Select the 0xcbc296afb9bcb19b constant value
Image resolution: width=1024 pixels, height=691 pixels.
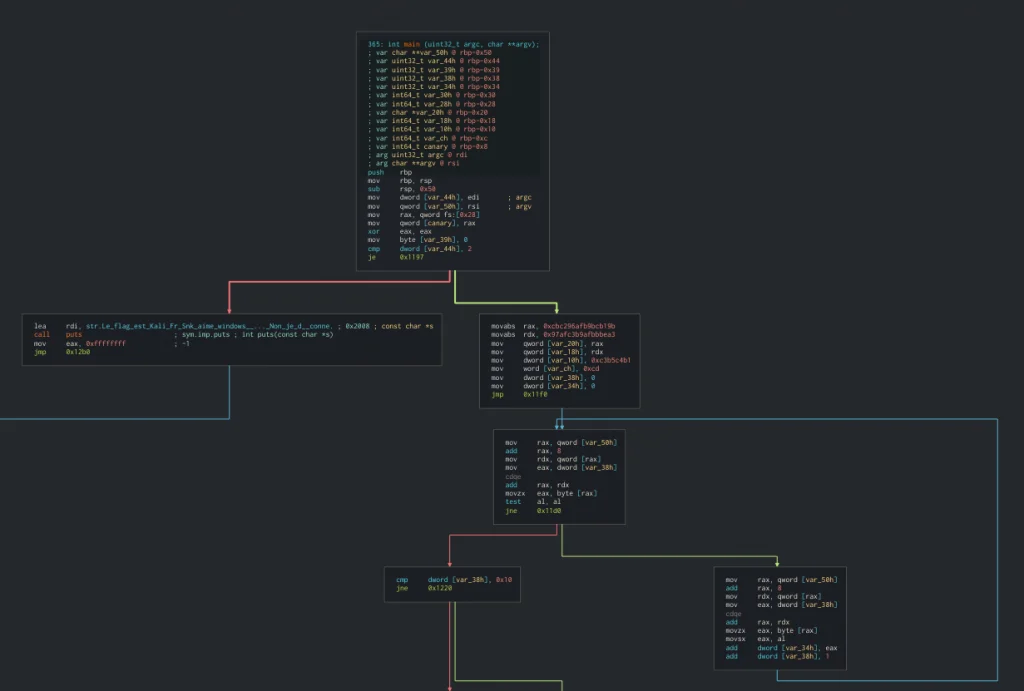pos(579,326)
